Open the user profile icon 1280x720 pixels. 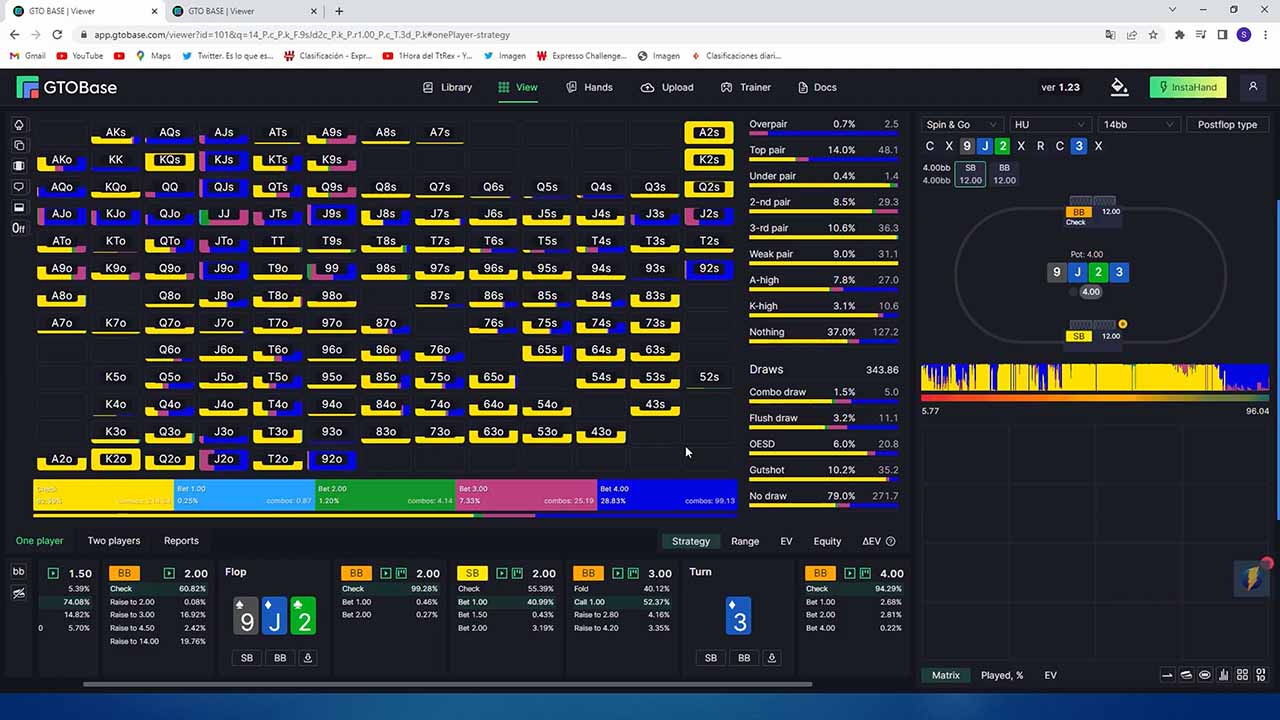coord(1253,87)
